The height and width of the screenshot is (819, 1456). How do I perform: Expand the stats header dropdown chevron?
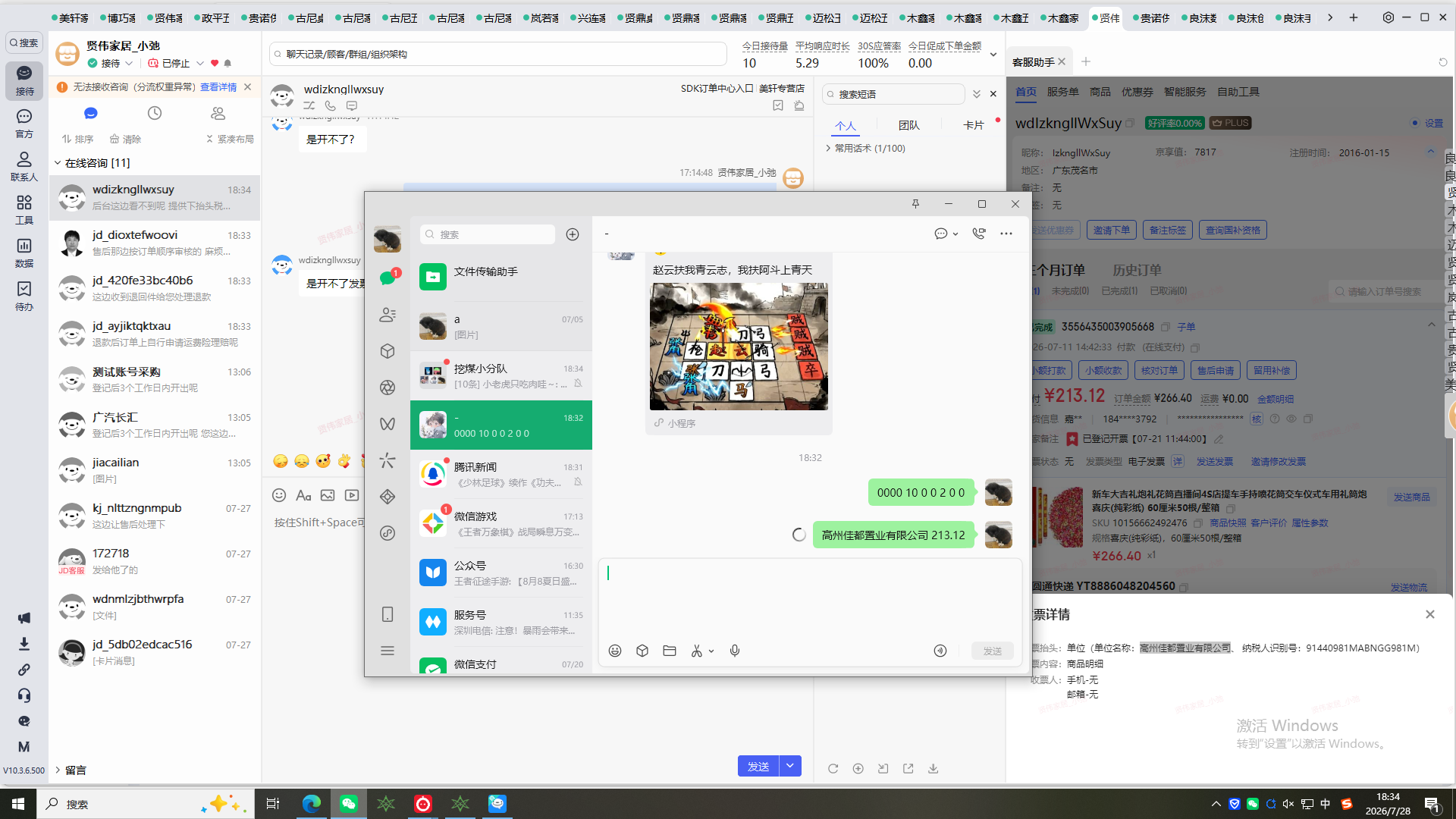click(x=993, y=55)
